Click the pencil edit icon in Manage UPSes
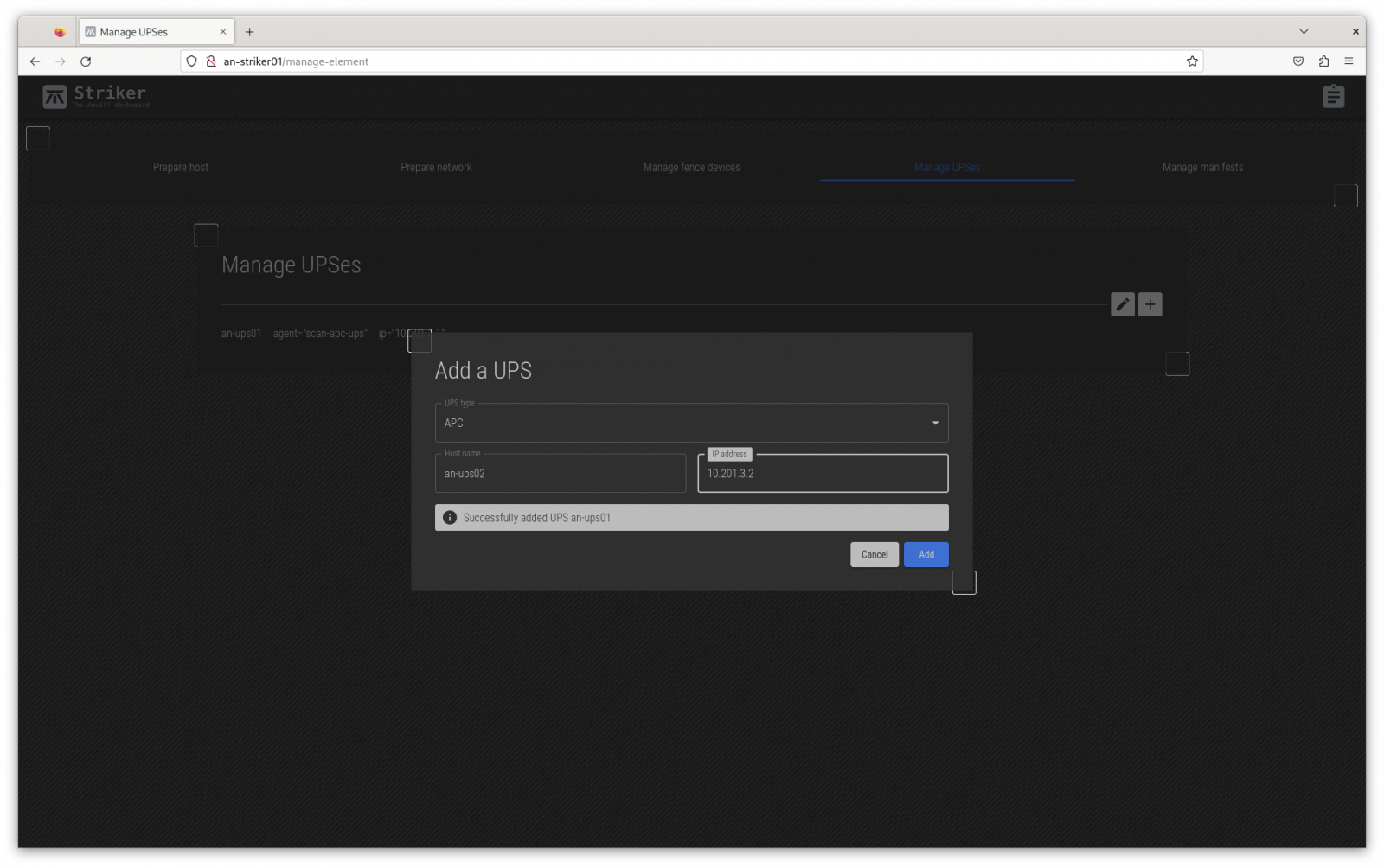This screenshot has height=868, width=1384. 1122,304
